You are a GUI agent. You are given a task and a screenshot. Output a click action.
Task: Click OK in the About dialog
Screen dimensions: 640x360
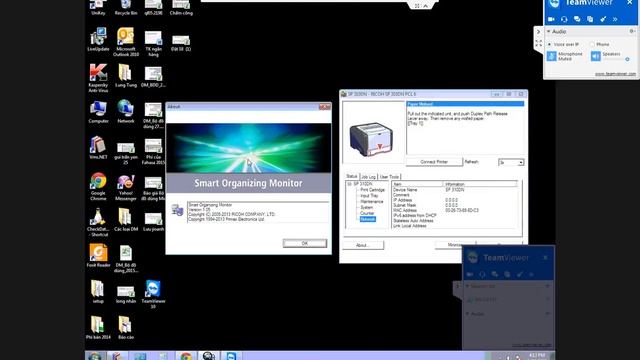click(305, 243)
